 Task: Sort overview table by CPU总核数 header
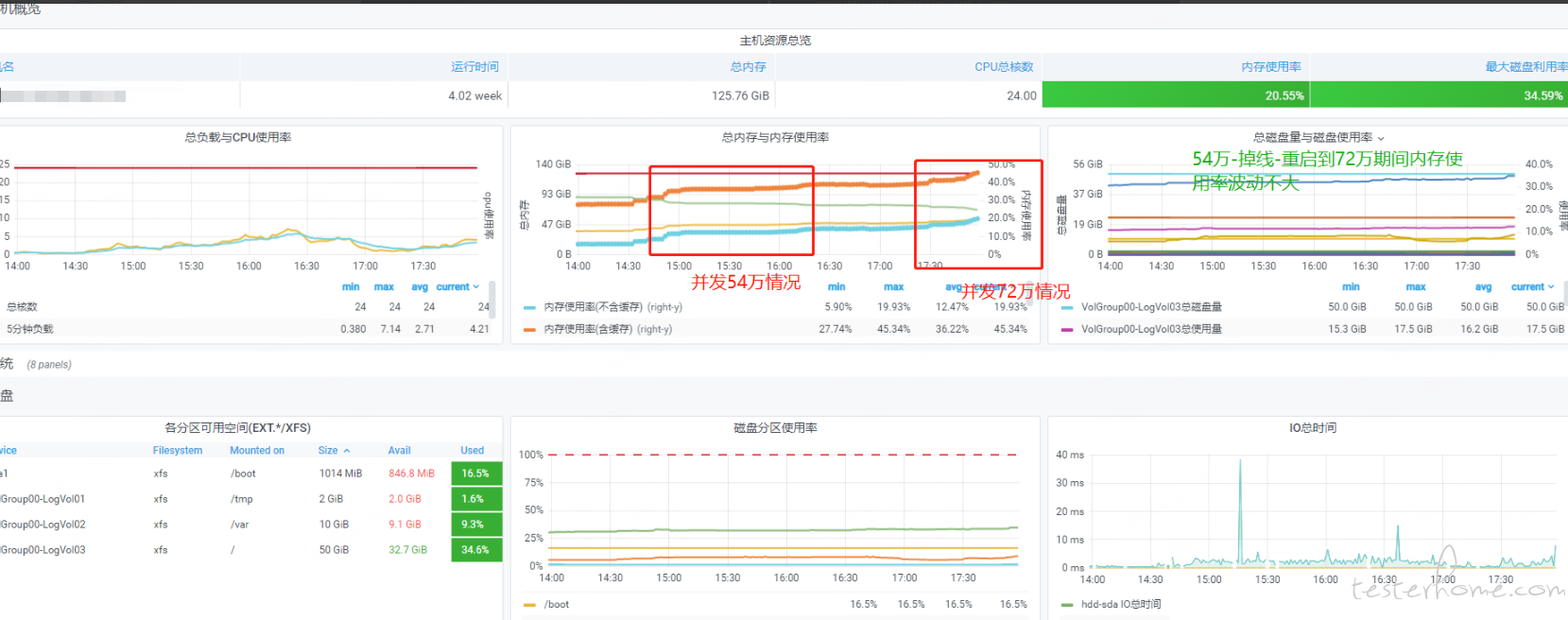(1004, 66)
